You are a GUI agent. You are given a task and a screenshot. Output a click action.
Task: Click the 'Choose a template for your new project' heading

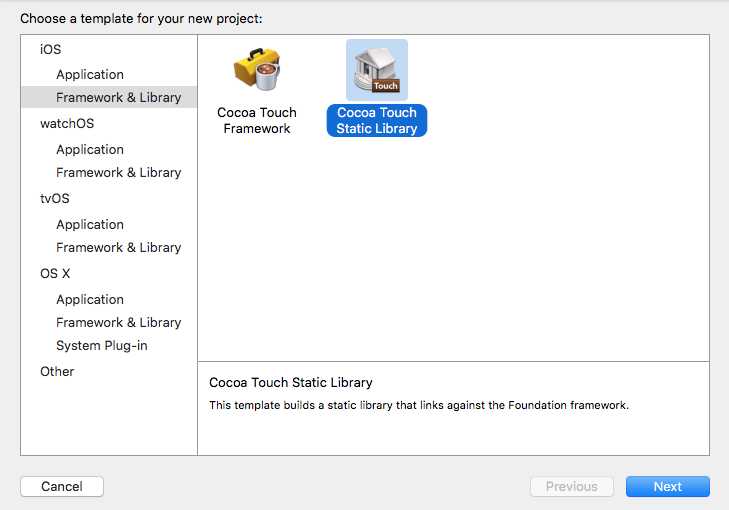[141, 19]
